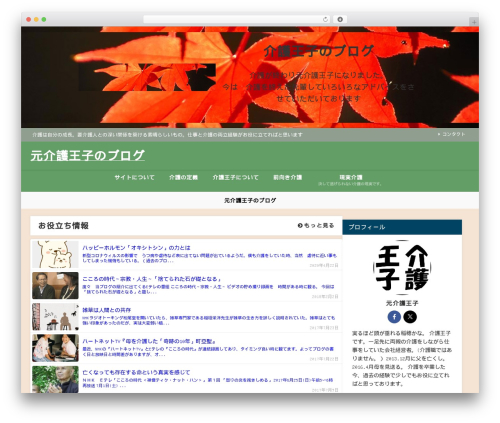Click the browser reload icon

[x=325, y=19]
